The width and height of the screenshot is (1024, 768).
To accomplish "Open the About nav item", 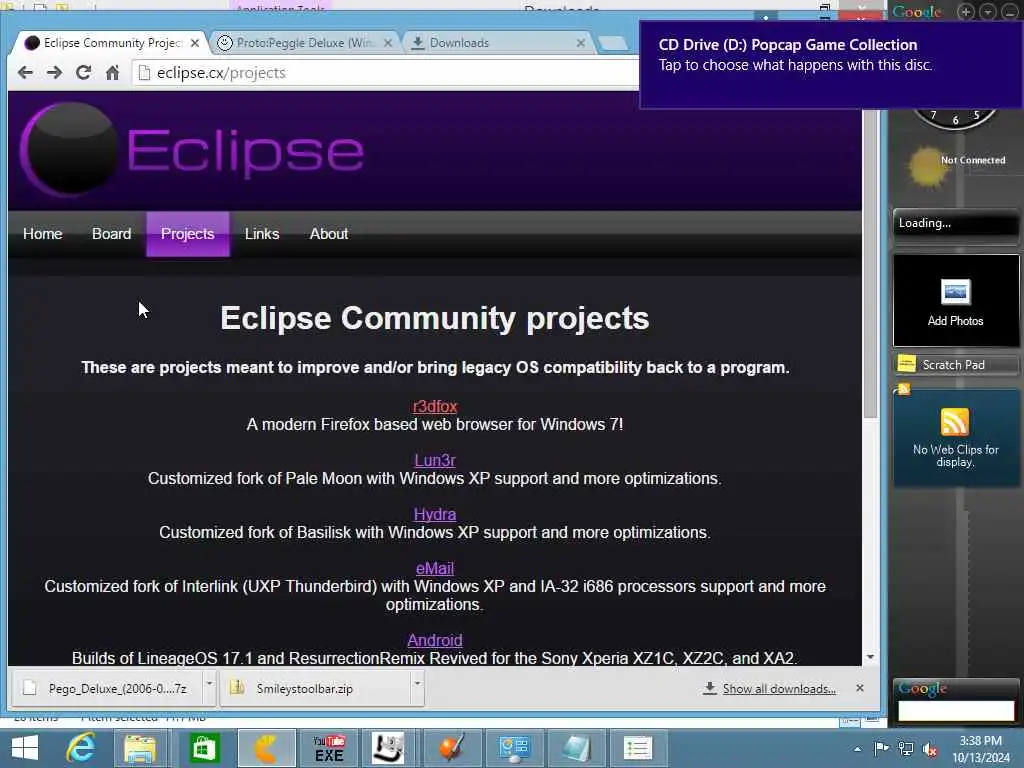I will 328,234.
